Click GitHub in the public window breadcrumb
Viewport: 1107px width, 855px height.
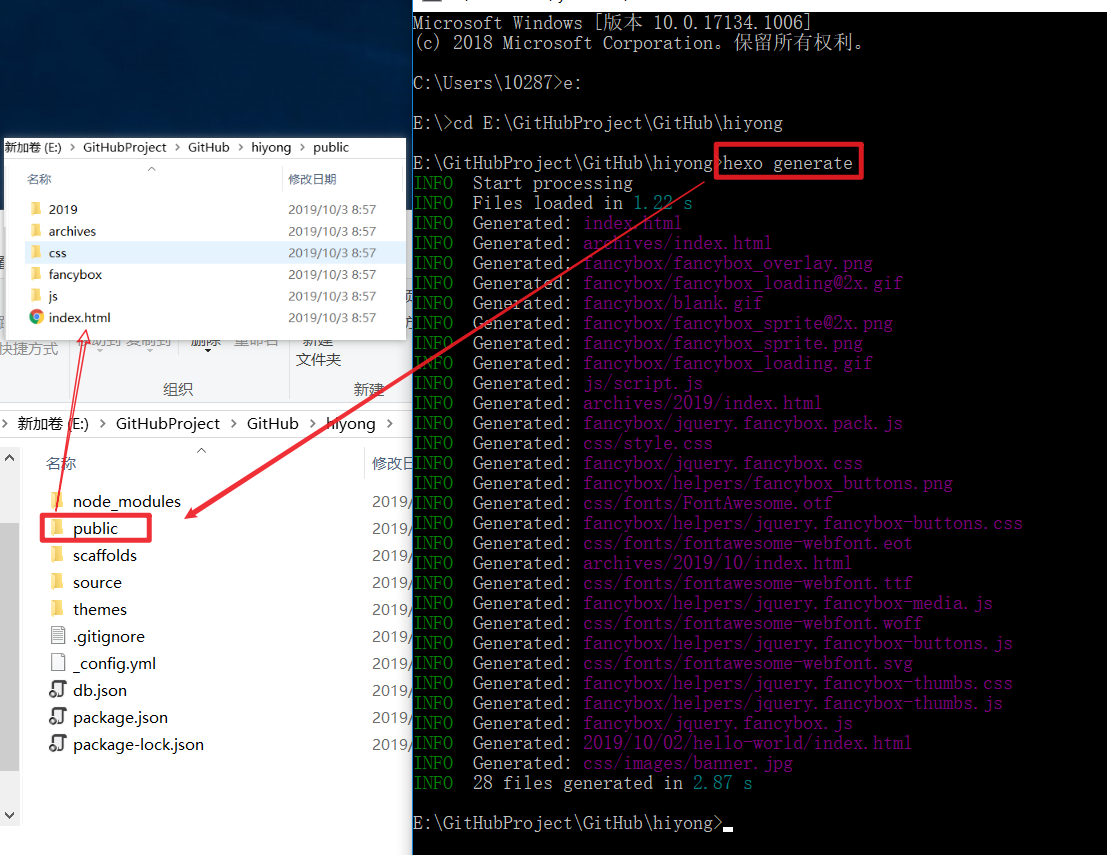coord(208,148)
